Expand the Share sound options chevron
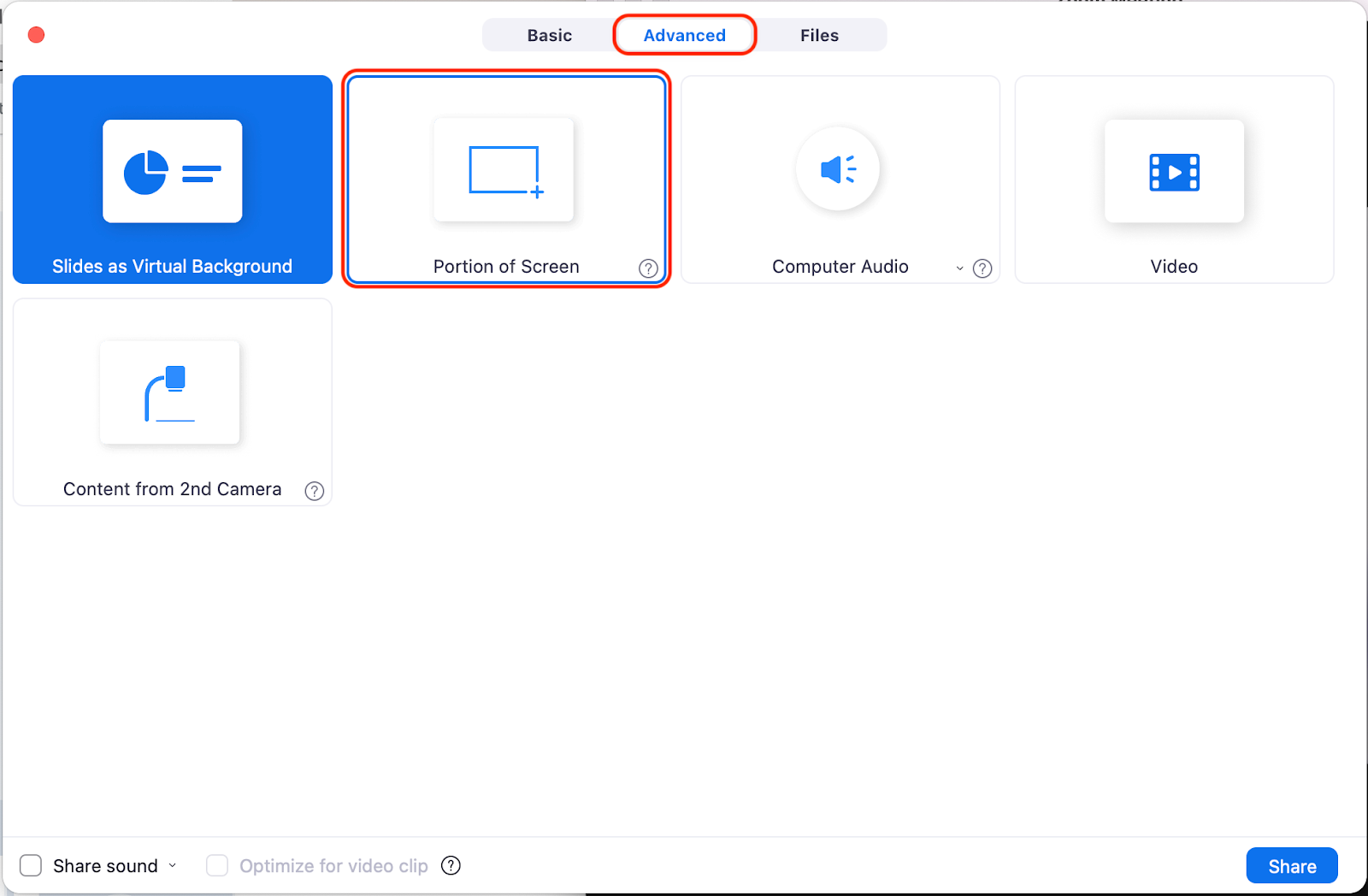Image resolution: width=1368 pixels, height=896 pixels. pos(174,865)
